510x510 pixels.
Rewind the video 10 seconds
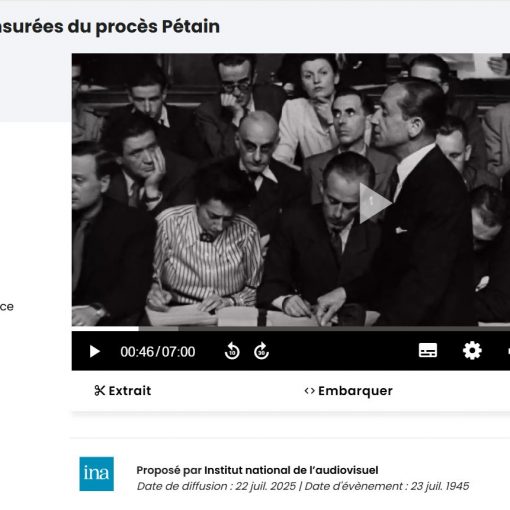pos(232,351)
